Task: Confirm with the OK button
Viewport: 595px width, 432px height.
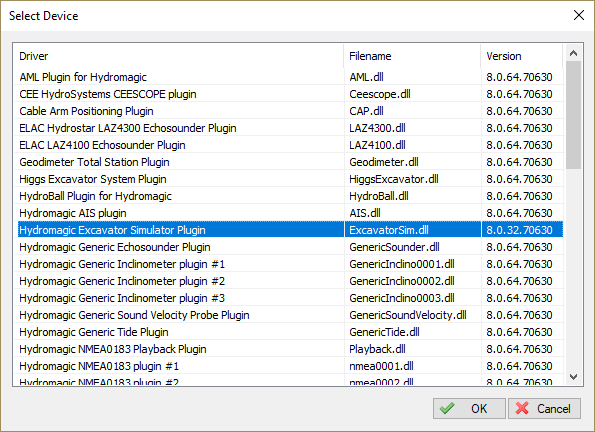Action: point(469,408)
